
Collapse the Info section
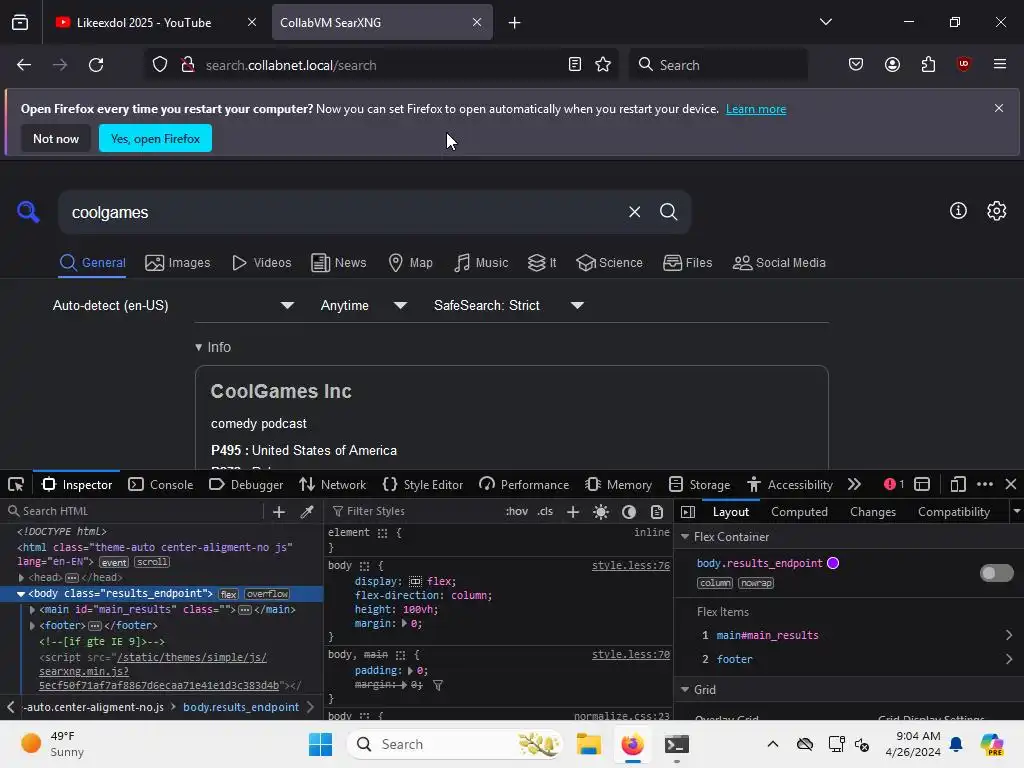click(213, 347)
